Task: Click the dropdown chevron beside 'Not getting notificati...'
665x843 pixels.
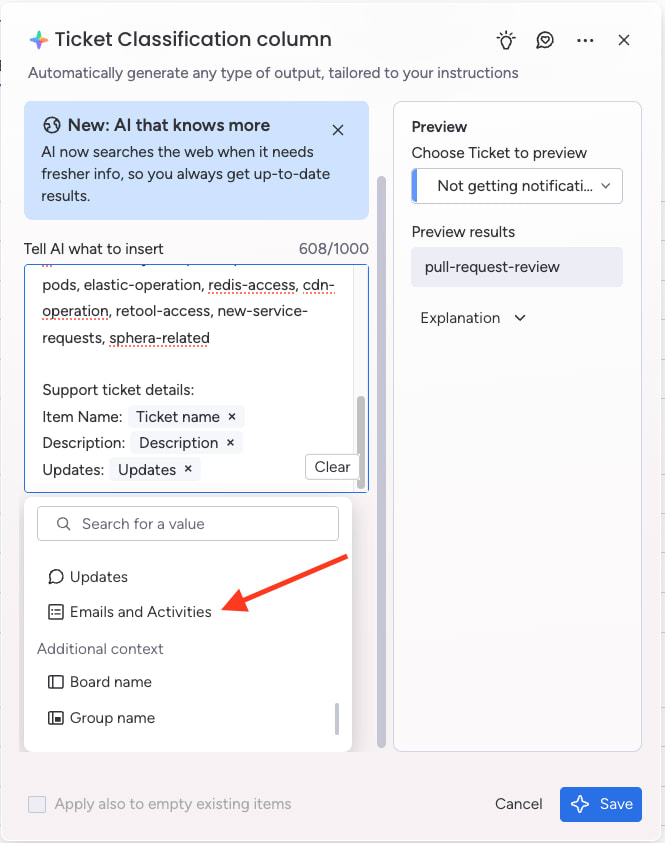Action: click(x=606, y=186)
